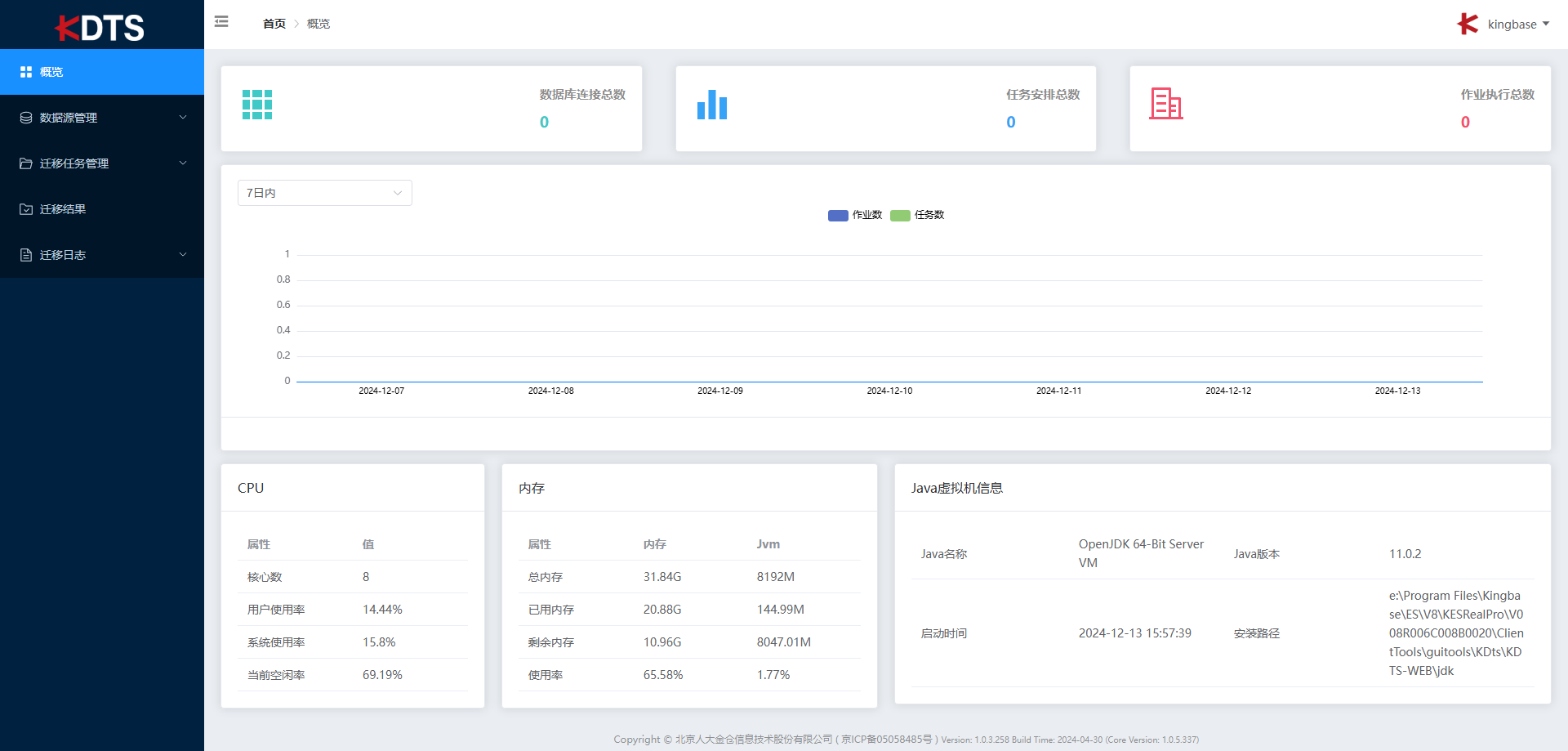Click the KDTS logo in sidebar

coord(100,27)
